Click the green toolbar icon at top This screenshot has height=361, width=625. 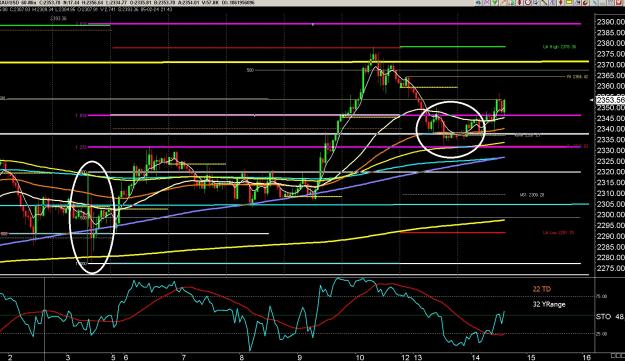pyautogui.click(x=494, y=2)
